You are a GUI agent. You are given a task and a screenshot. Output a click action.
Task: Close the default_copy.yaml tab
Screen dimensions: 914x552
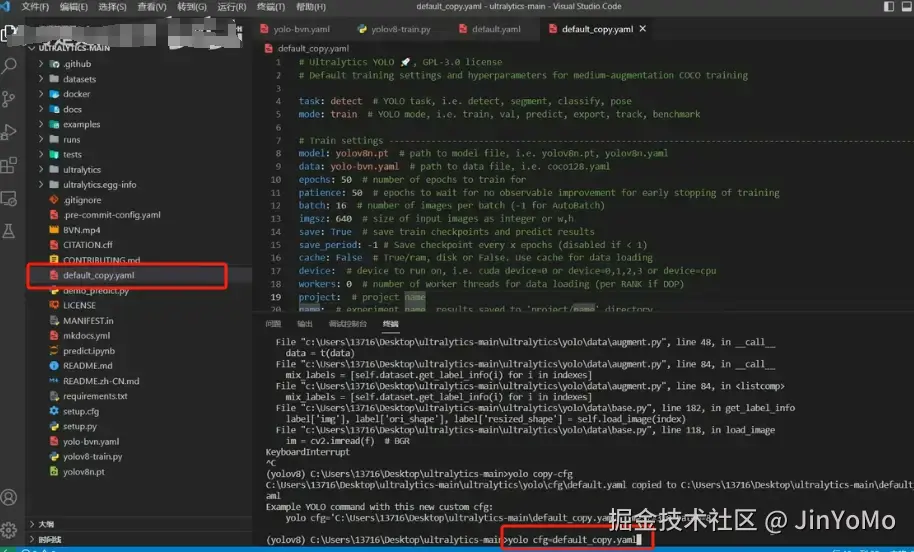pos(642,29)
